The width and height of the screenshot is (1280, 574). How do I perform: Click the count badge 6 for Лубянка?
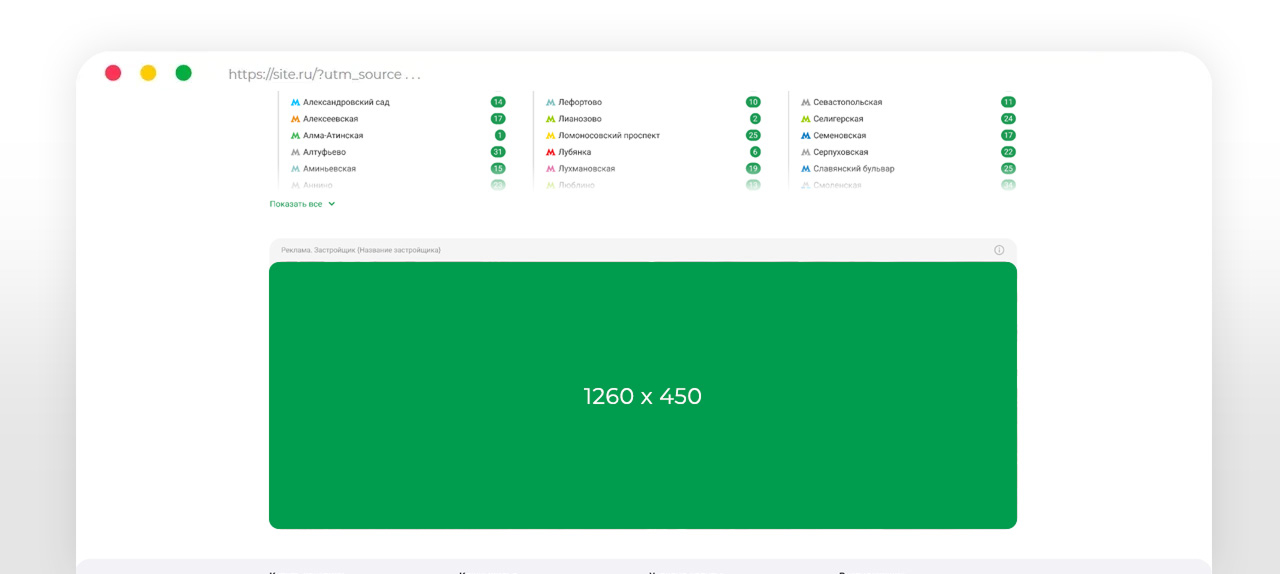[755, 152]
